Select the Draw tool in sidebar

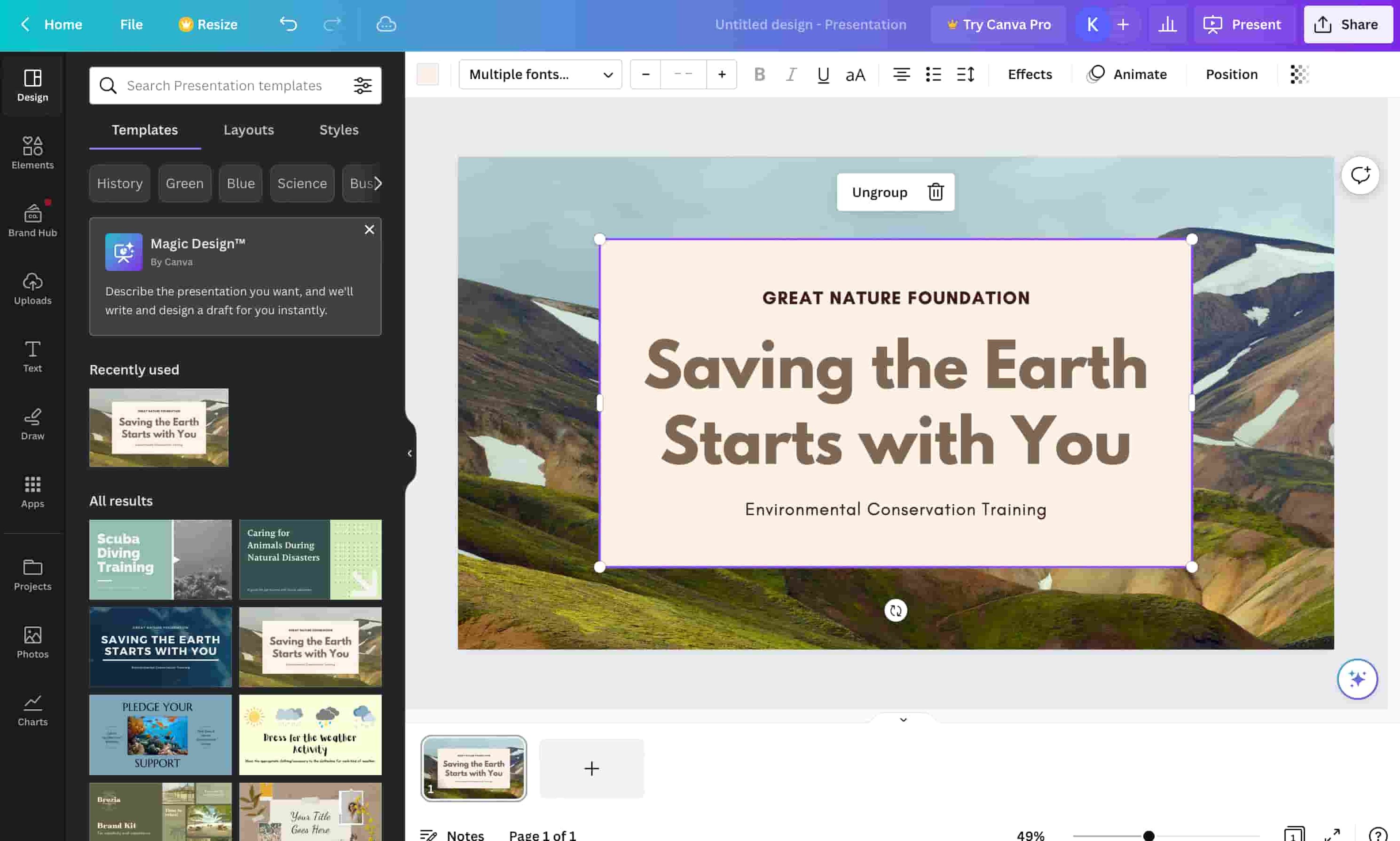click(32, 423)
